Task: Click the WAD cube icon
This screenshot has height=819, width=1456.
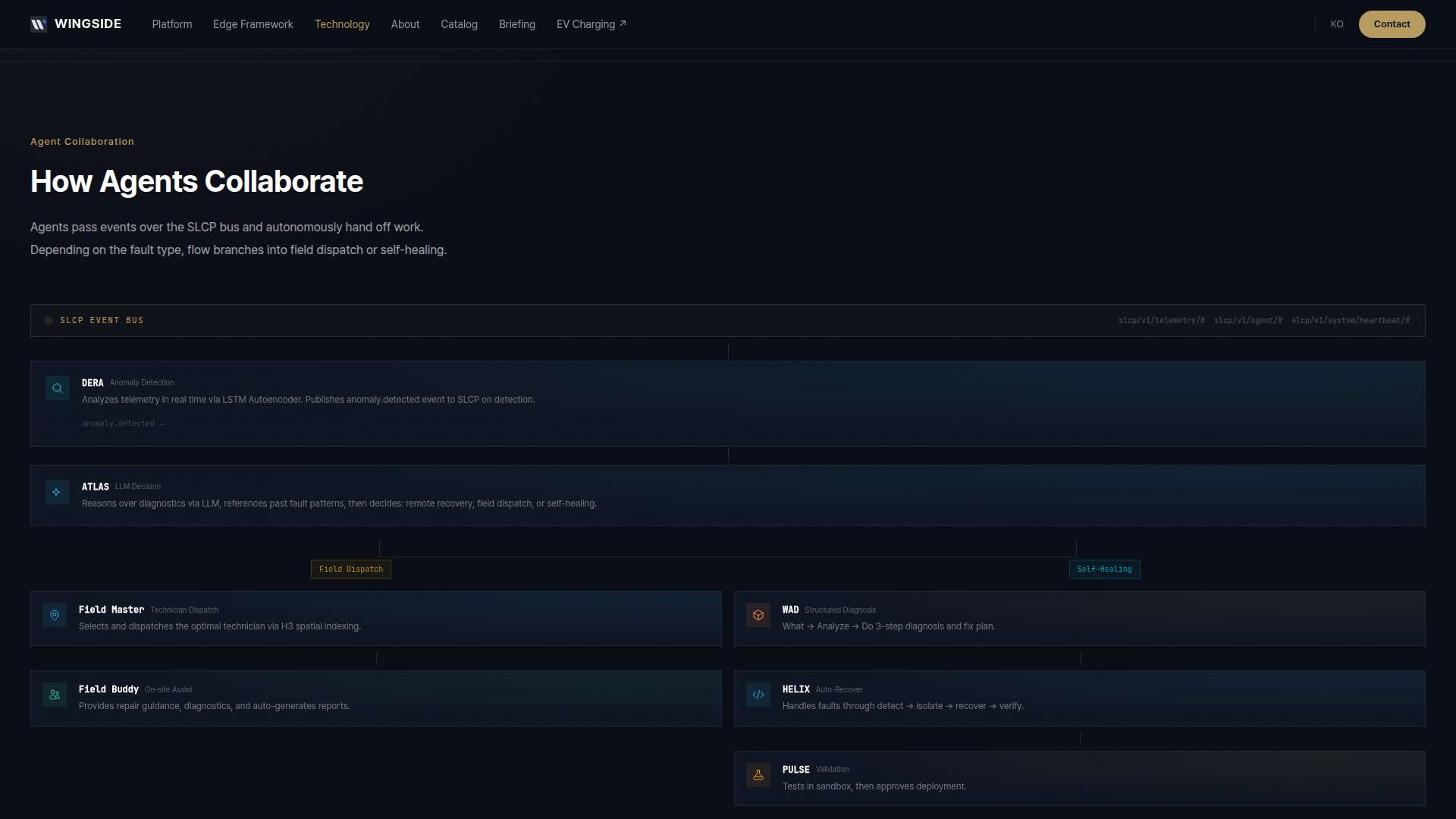Action: tap(758, 615)
